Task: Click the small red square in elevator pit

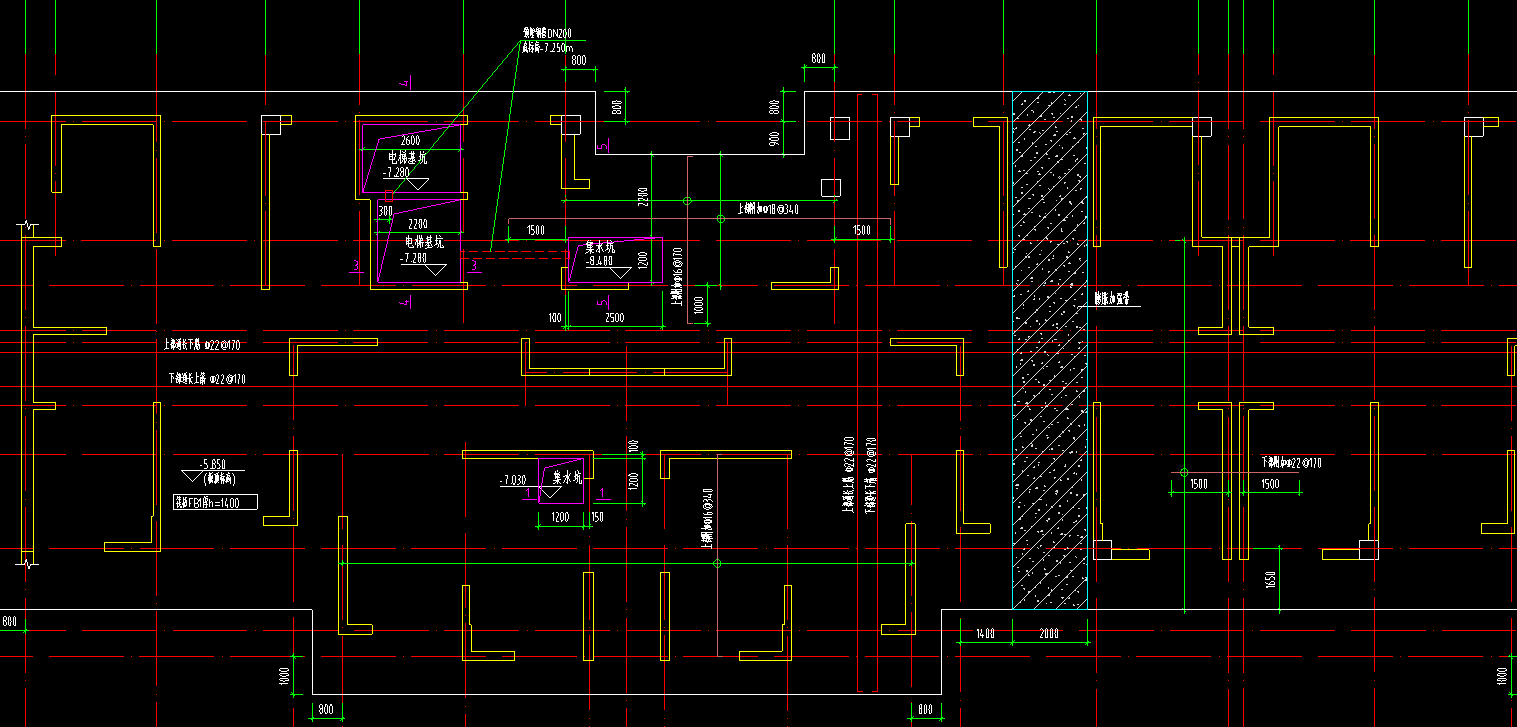Action: [x=388, y=194]
